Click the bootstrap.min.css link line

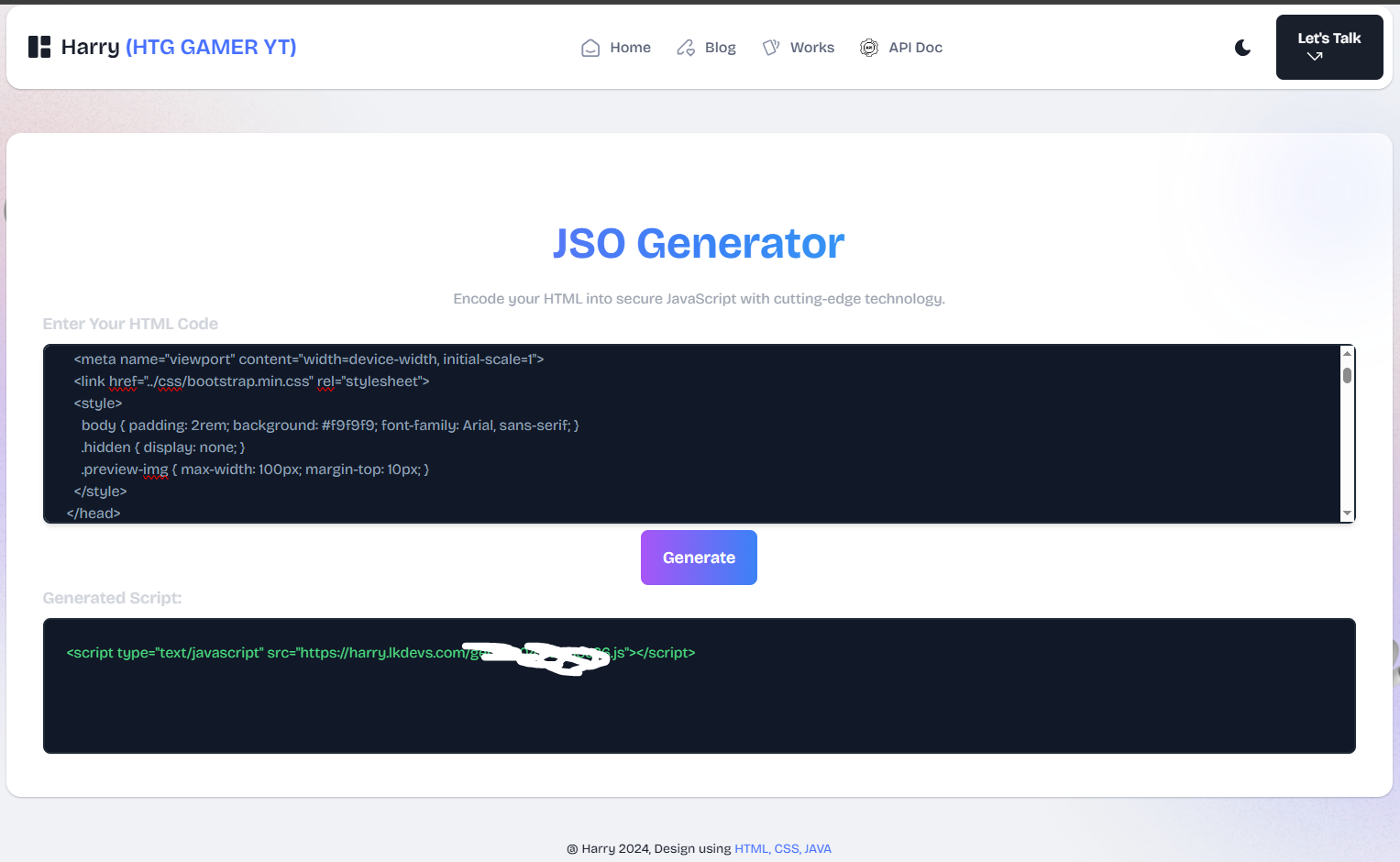coord(251,381)
